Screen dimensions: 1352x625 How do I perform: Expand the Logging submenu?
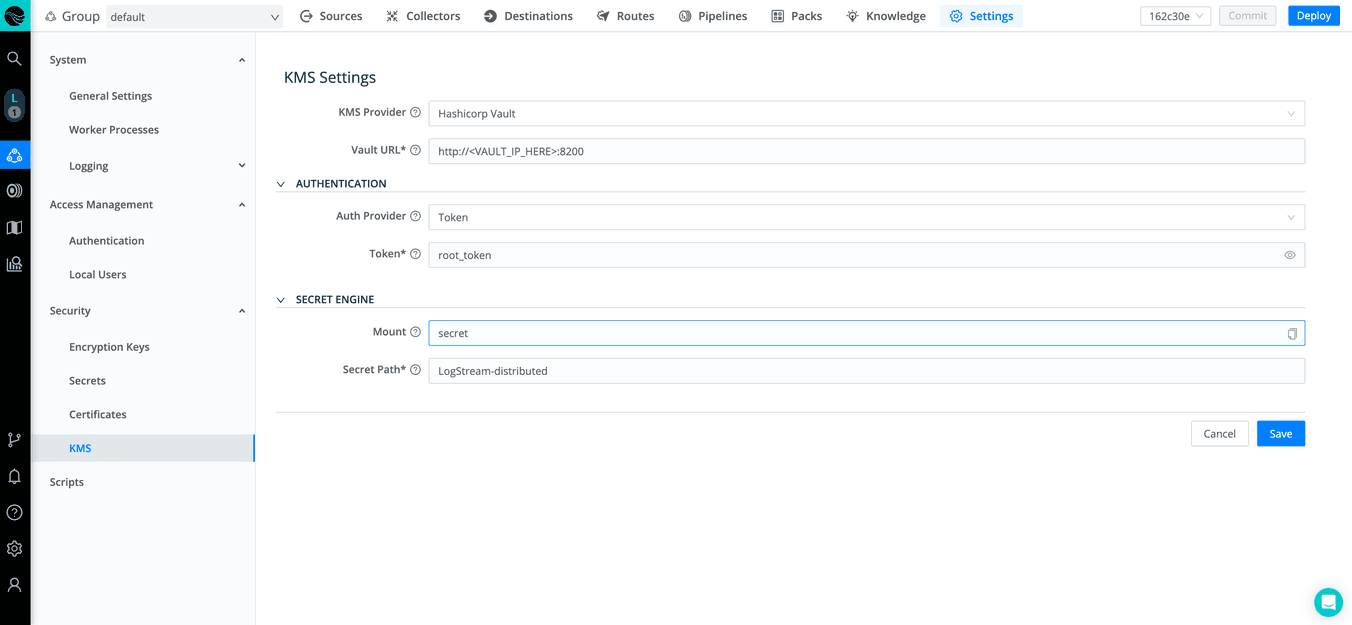241,166
